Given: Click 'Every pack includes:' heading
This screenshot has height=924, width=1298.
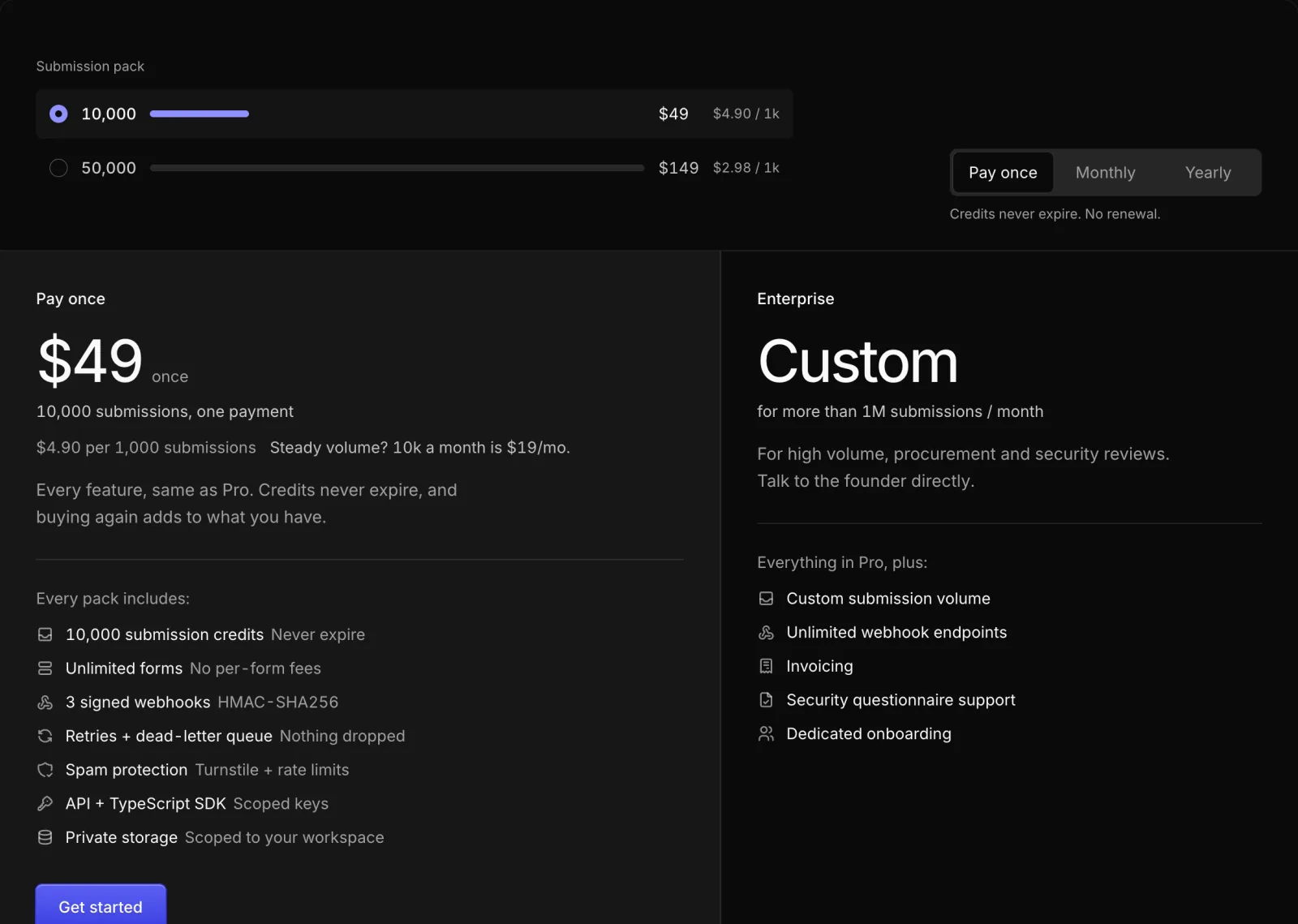Looking at the screenshot, I should pos(113,599).
